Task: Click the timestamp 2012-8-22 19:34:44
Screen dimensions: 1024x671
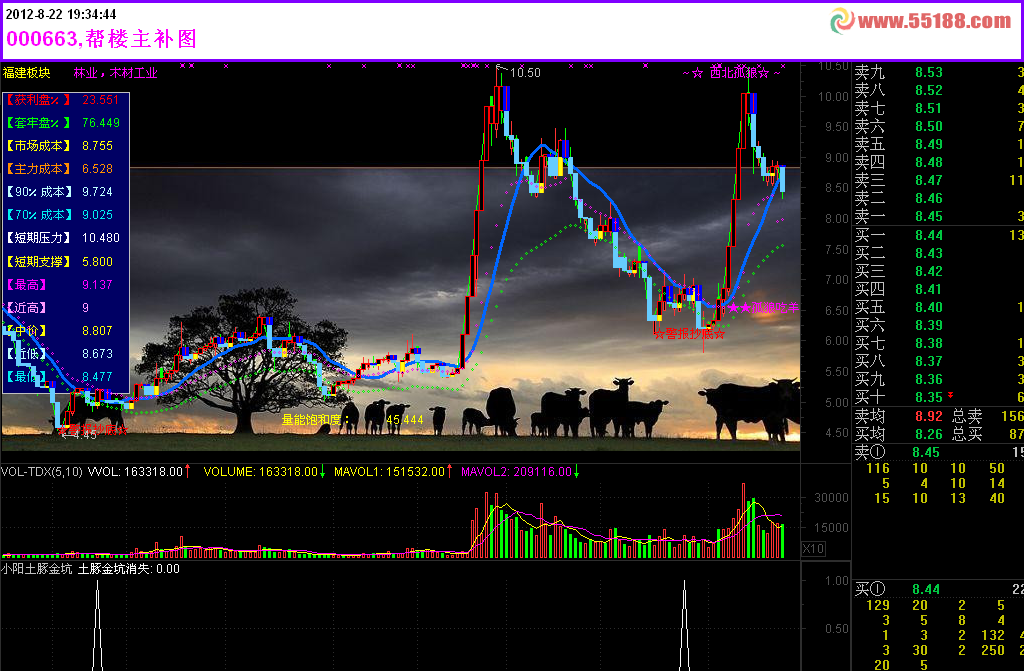Action: [x=61, y=14]
